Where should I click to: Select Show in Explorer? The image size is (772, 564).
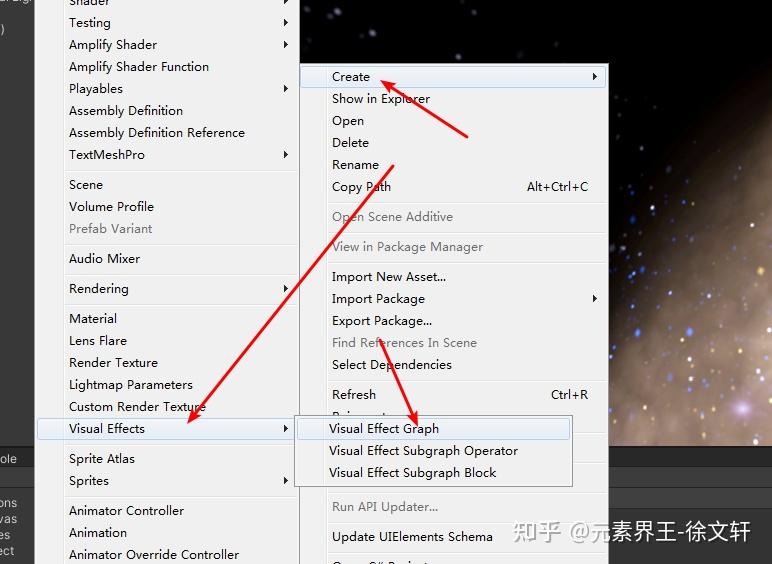click(x=452, y=98)
